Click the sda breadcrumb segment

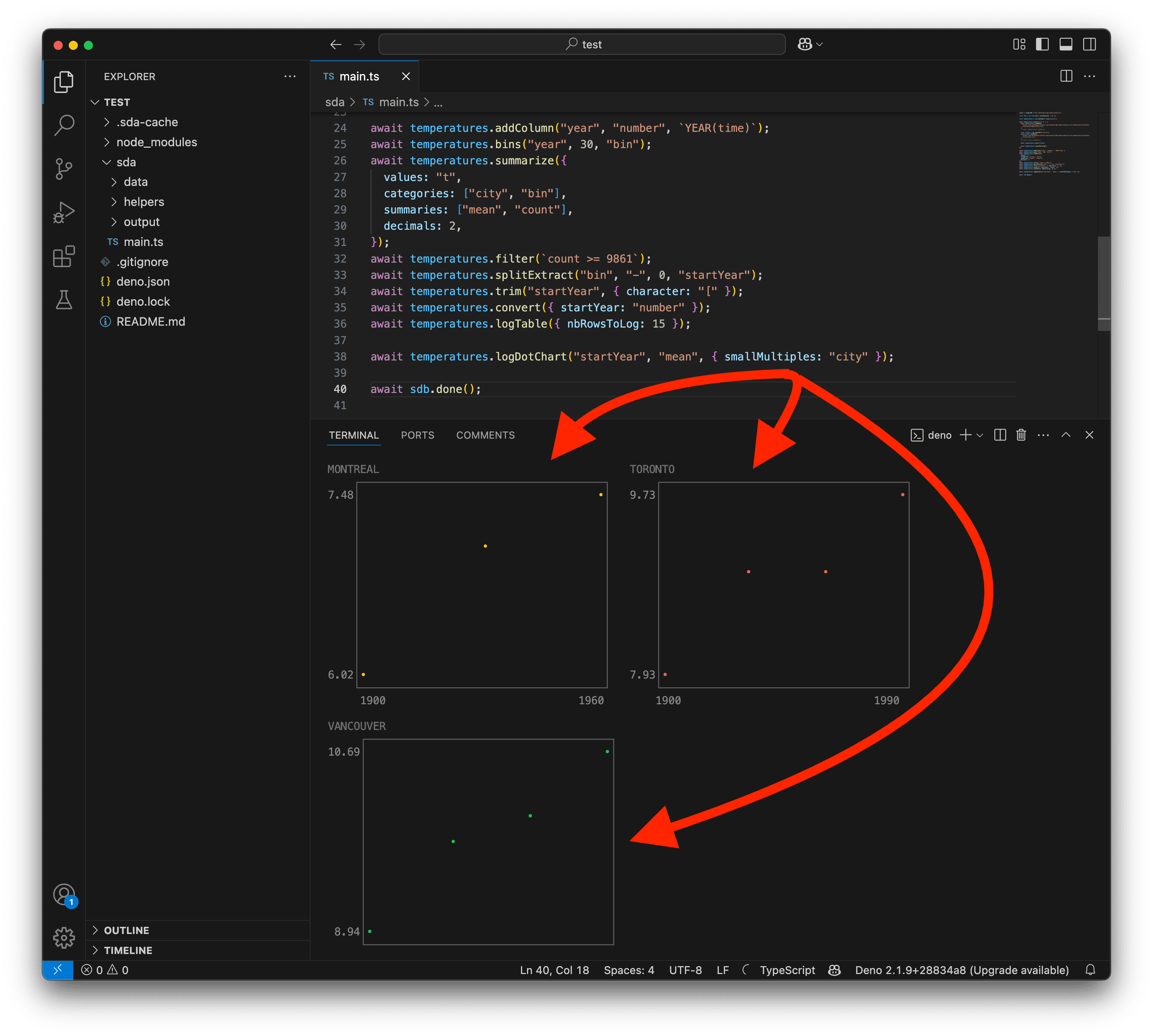click(335, 102)
